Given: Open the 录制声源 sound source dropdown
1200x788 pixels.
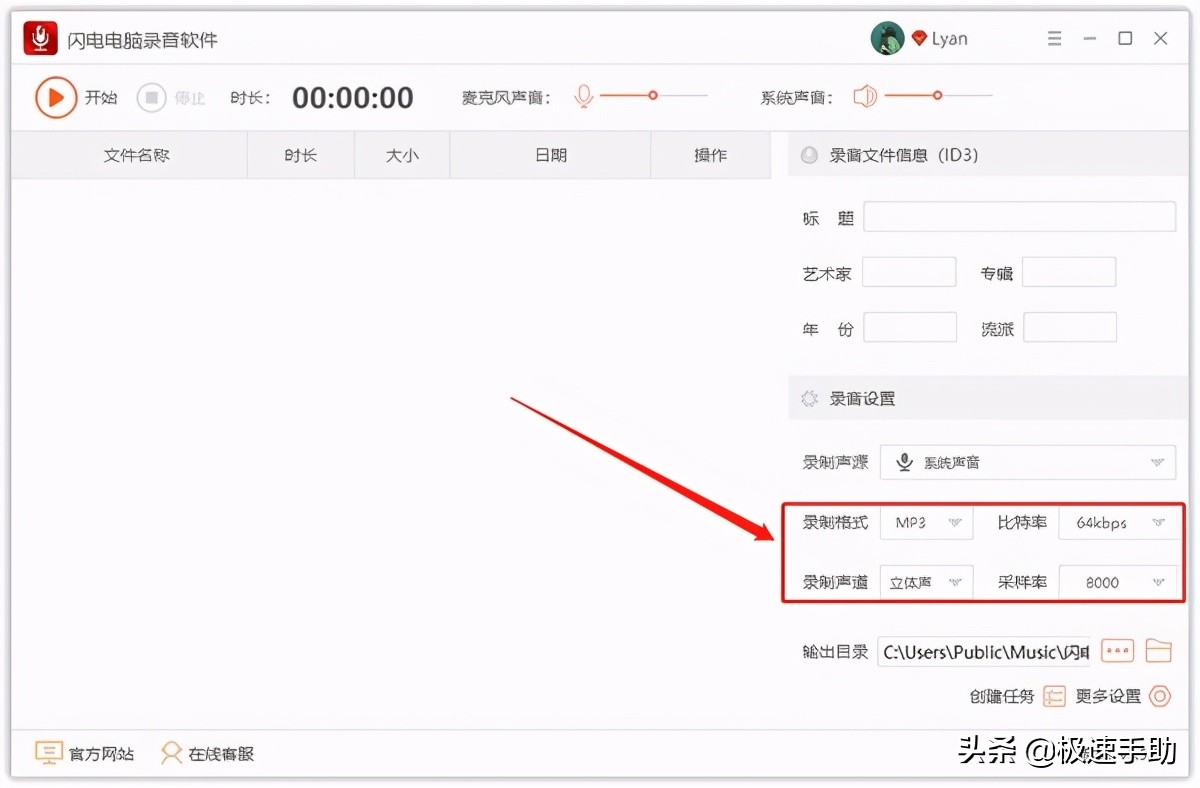Looking at the screenshot, I should click(1028, 462).
